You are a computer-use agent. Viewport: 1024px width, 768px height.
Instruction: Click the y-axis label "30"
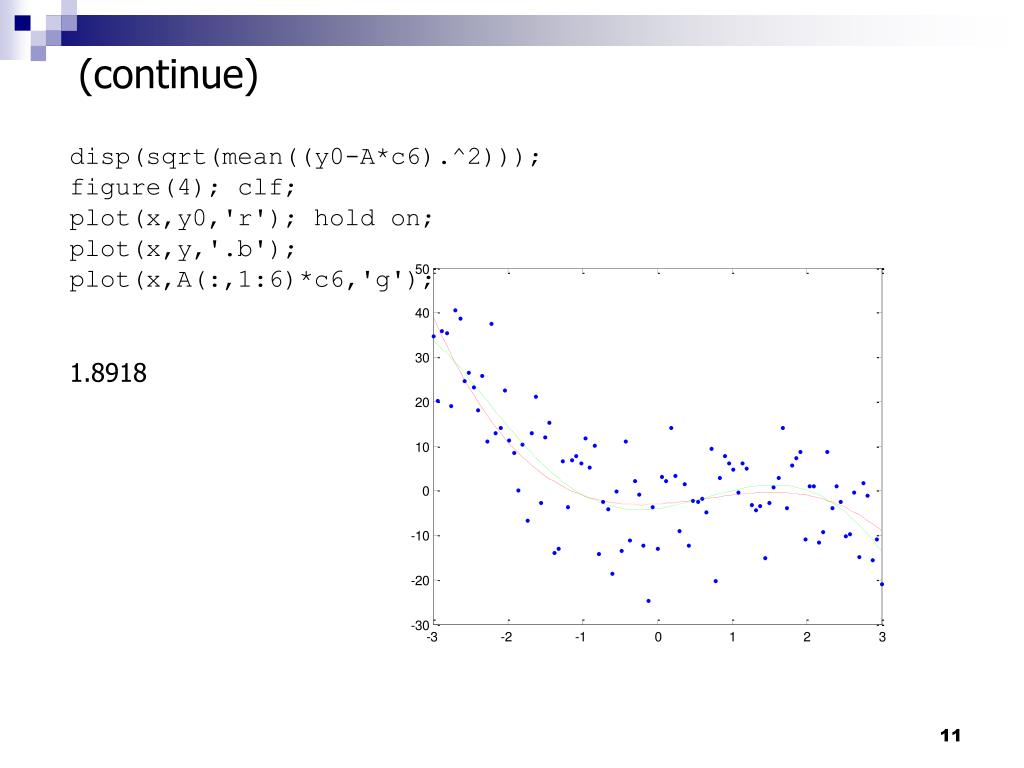422,358
